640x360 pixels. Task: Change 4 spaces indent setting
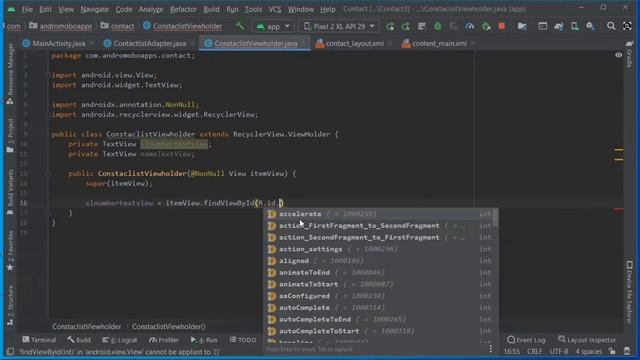pos(588,351)
